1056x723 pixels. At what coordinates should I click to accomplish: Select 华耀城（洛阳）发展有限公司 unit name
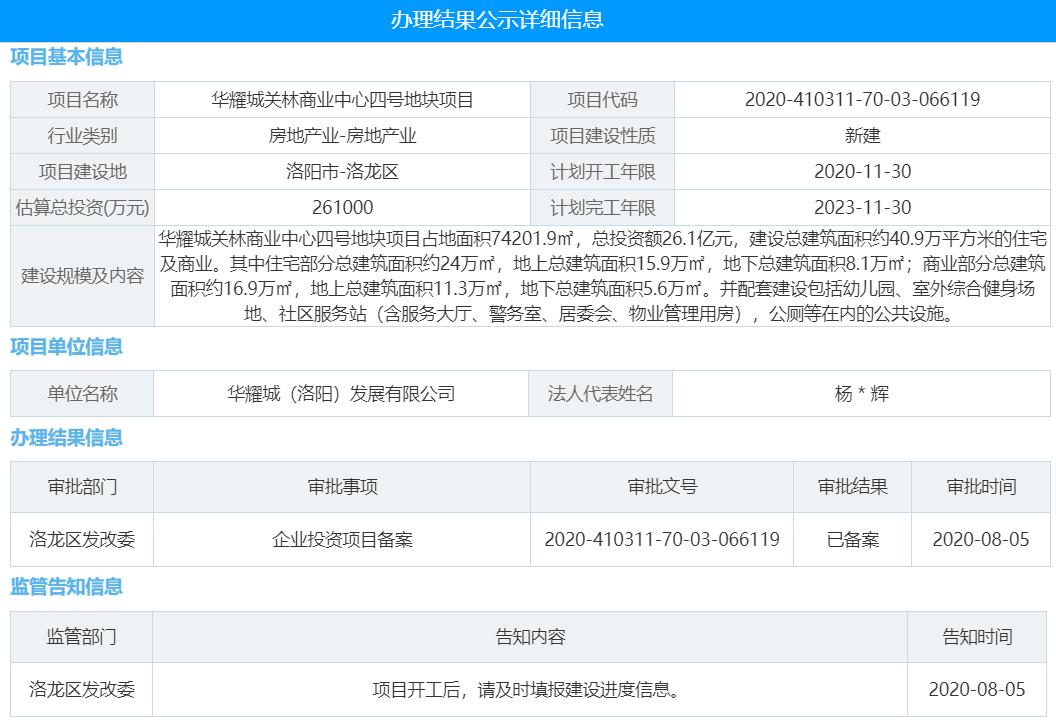point(340,393)
